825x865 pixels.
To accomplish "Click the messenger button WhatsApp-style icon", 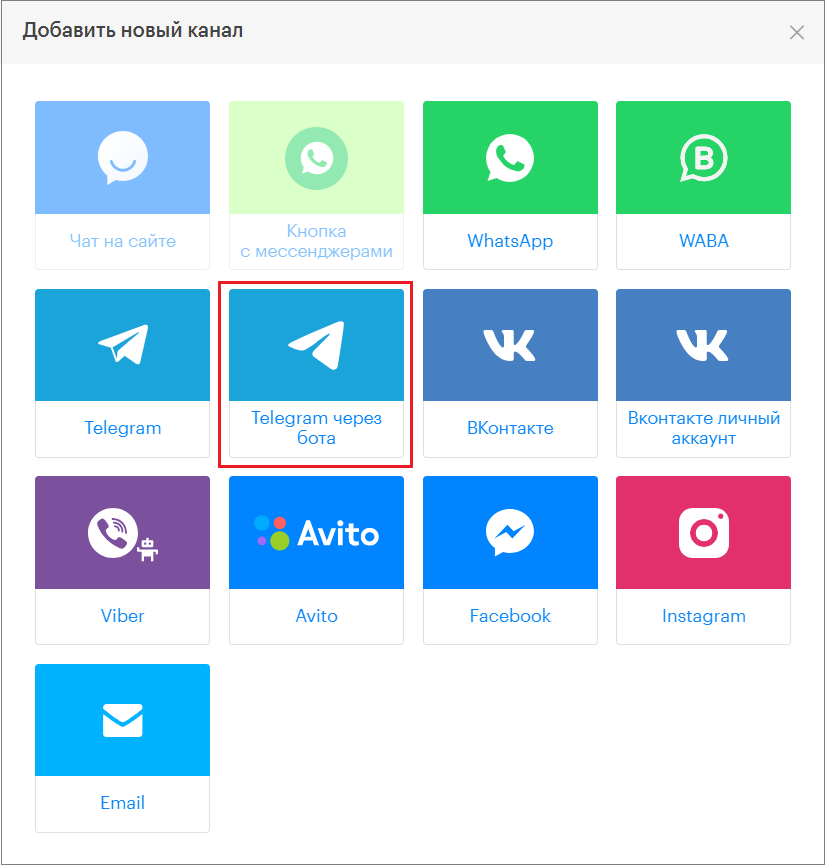I will pos(316,158).
